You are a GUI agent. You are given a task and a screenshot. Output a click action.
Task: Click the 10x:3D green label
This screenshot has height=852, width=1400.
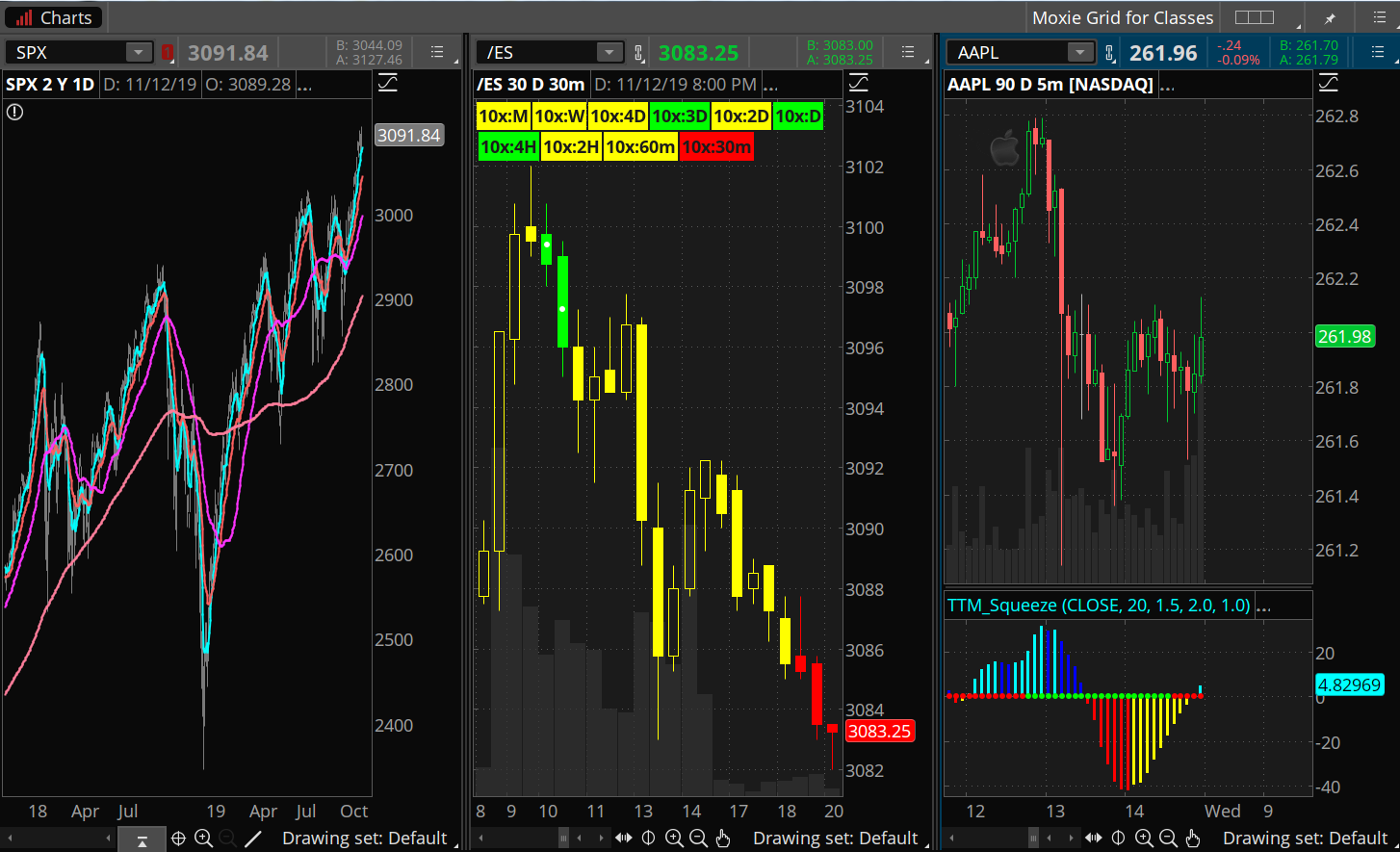(x=680, y=116)
